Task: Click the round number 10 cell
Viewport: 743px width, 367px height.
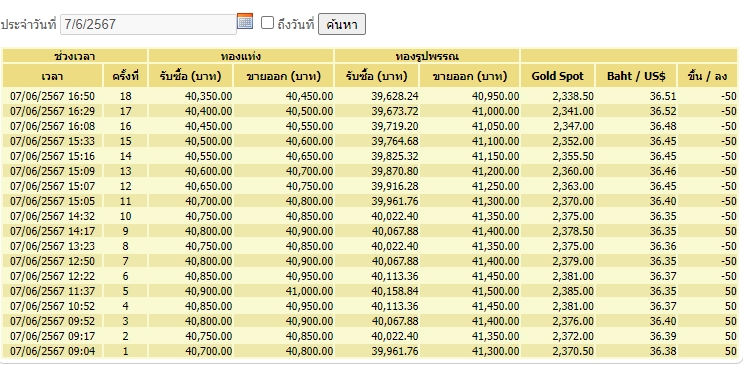Action: (126, 216)
